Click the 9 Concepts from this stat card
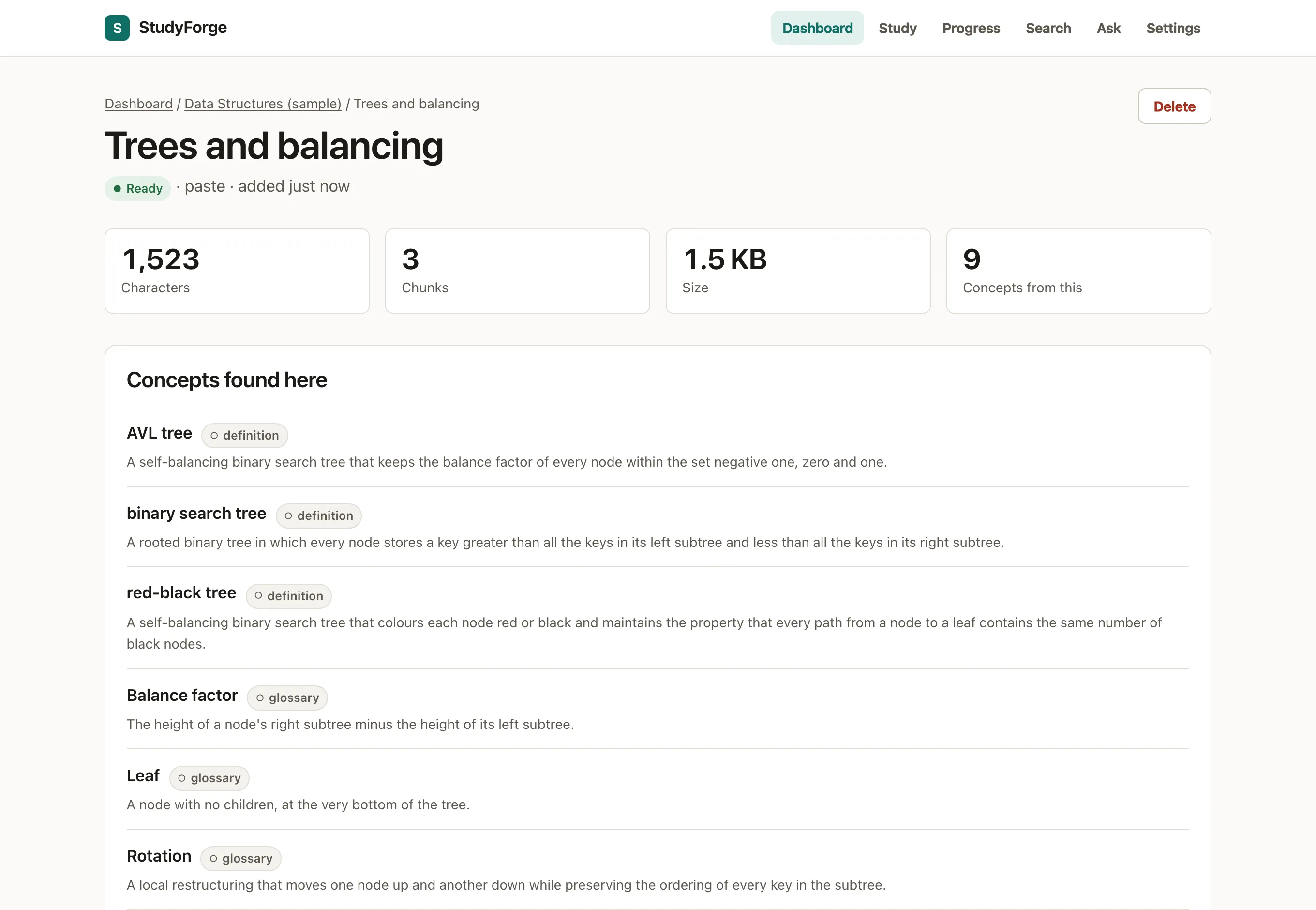This screenshot has width=1316, height=910. (x=1078, y=272)
